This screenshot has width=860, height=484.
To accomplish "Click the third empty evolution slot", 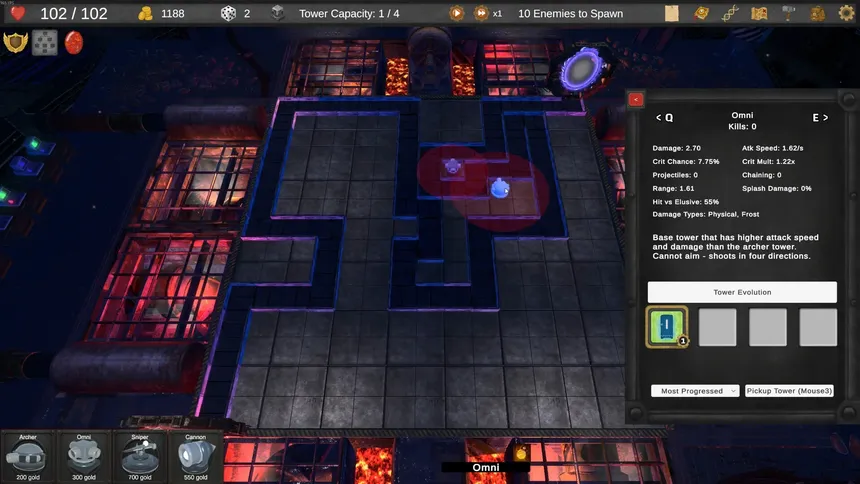I will point(768,327).
